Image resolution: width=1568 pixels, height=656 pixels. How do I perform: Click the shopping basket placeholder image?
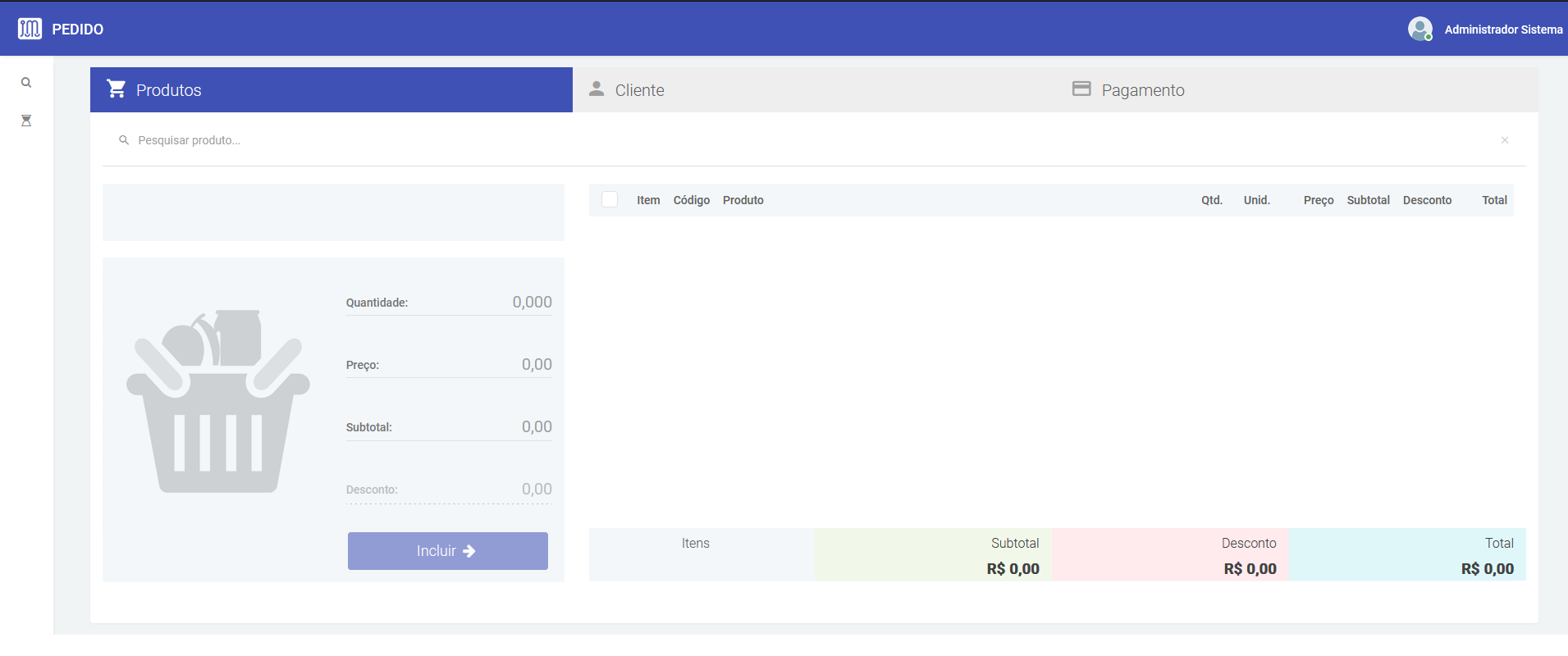(x=218, y=402)
